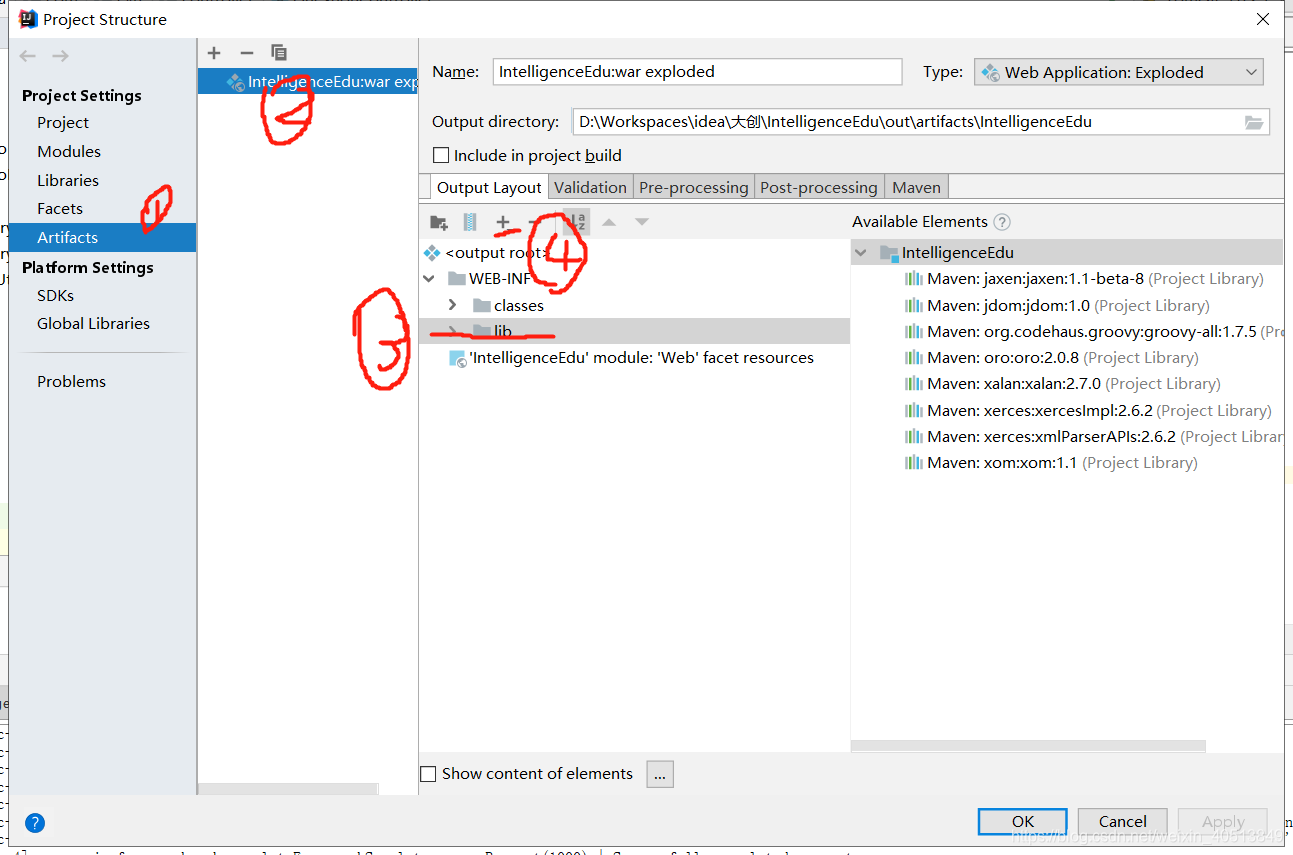Create a directory in output layout
This screenshot has height=855, width=1293.
(x=438, y=222)
